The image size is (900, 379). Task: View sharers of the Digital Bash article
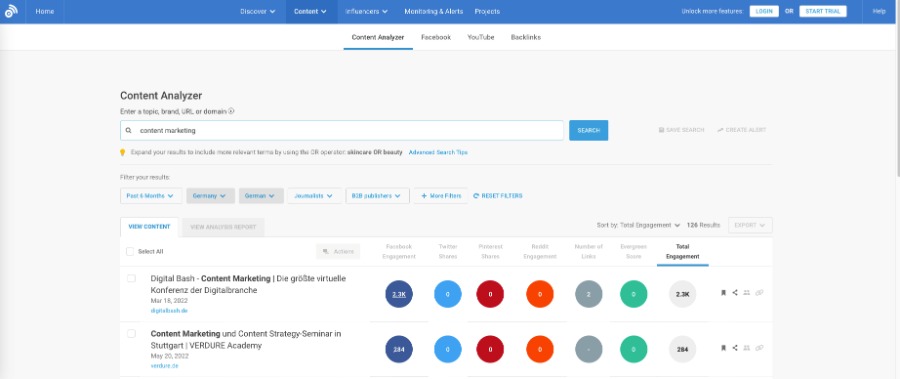tap(747, 293)
